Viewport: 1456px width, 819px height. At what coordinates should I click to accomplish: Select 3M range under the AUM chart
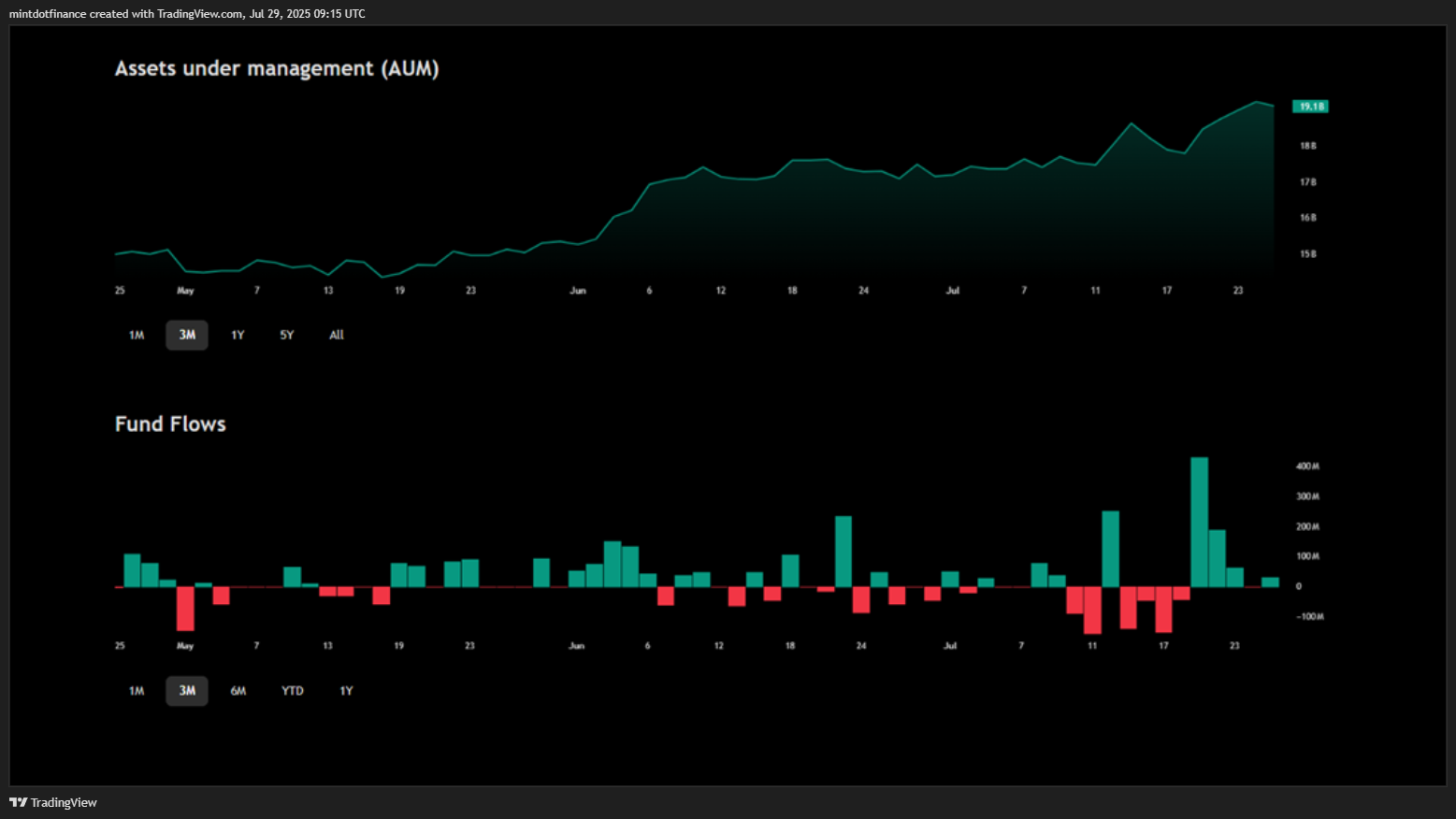click(x=187, y=335)
